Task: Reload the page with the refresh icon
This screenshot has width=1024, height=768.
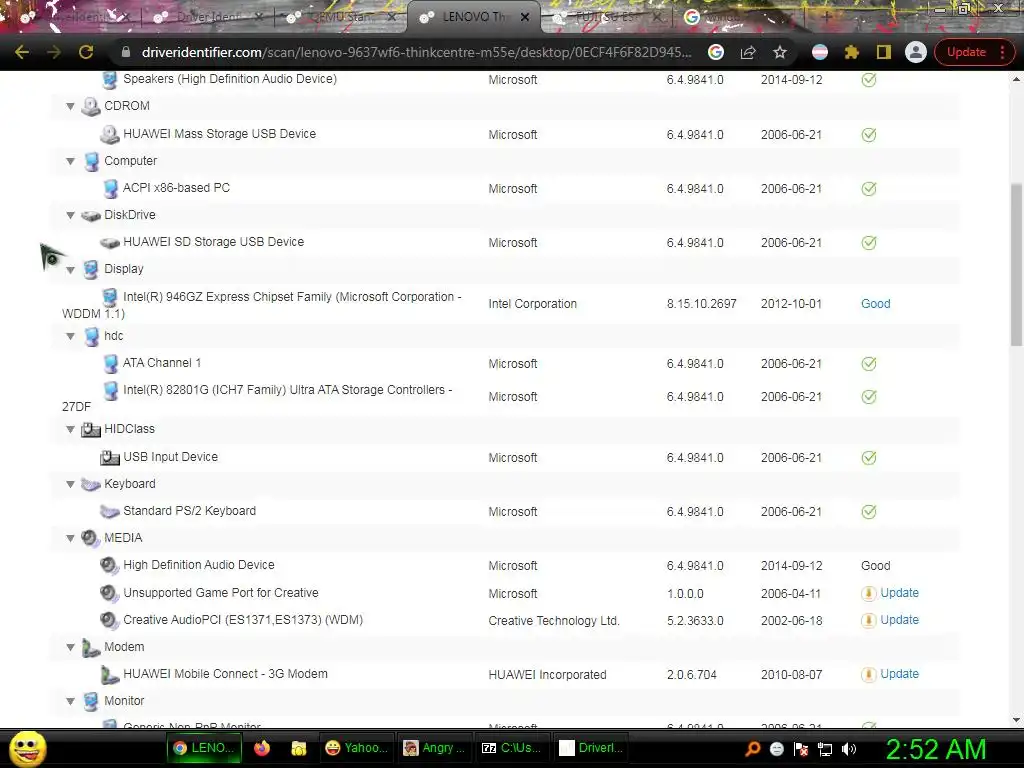Action: pyautogui.click(x=86, y=52)
